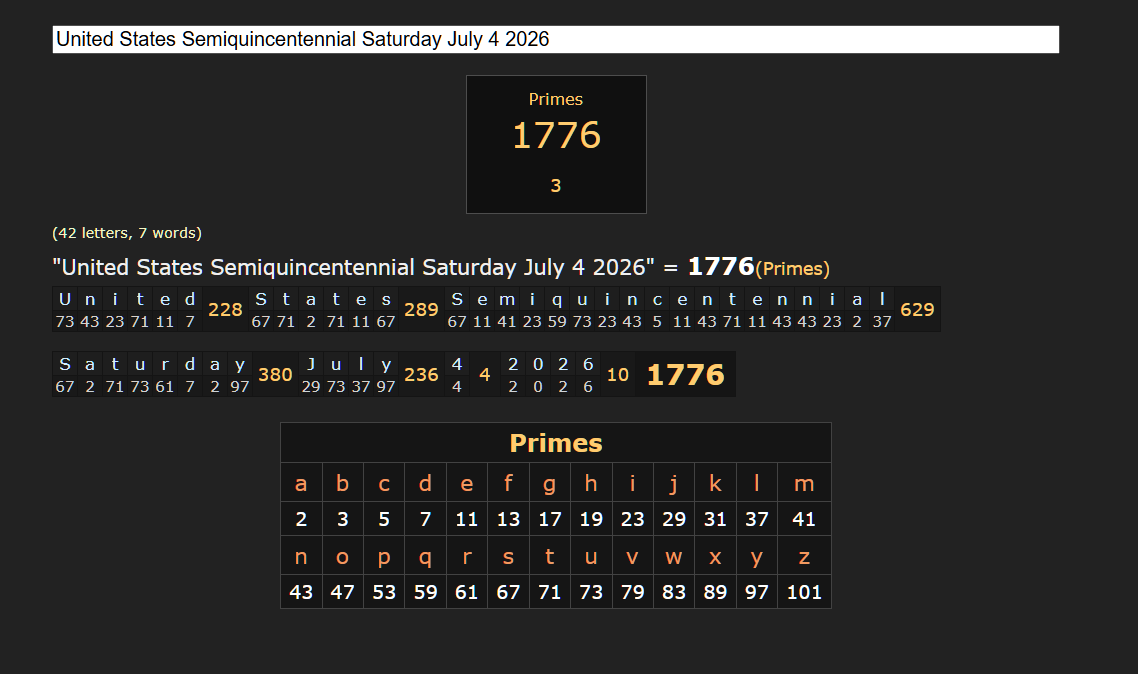The image size is (1138, 674).
Task: Click letter 'm' in the Primes table
Action: pos(804,483)
